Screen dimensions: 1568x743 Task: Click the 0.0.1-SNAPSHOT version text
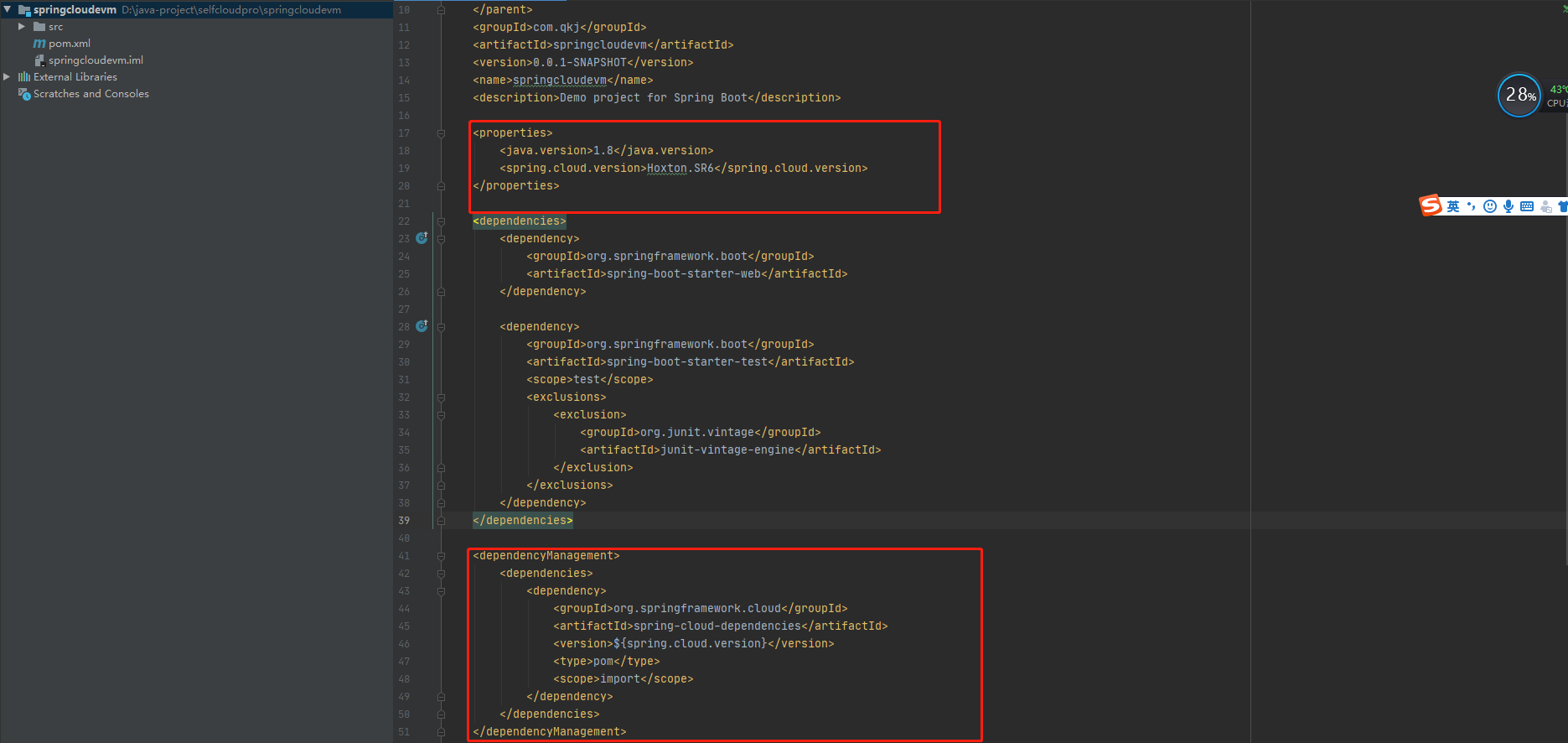point(580,63)
